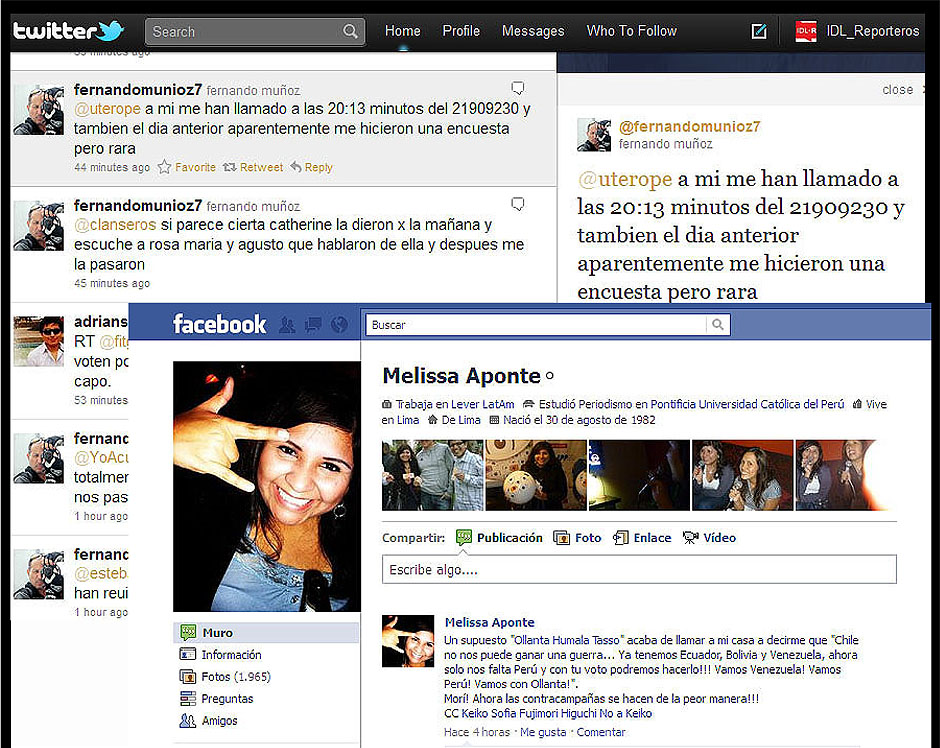Click the Preguntas sidebar icon
This screenshot has height=748, width=940.
point(188,698)
